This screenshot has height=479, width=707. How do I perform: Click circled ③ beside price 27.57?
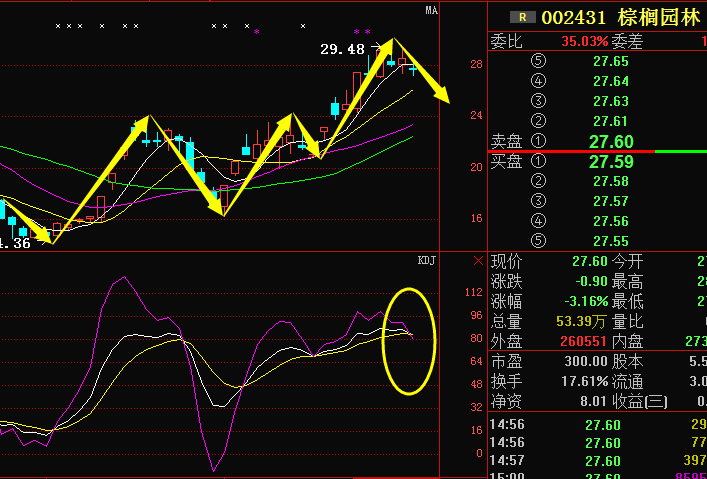[x=538, y=201]
